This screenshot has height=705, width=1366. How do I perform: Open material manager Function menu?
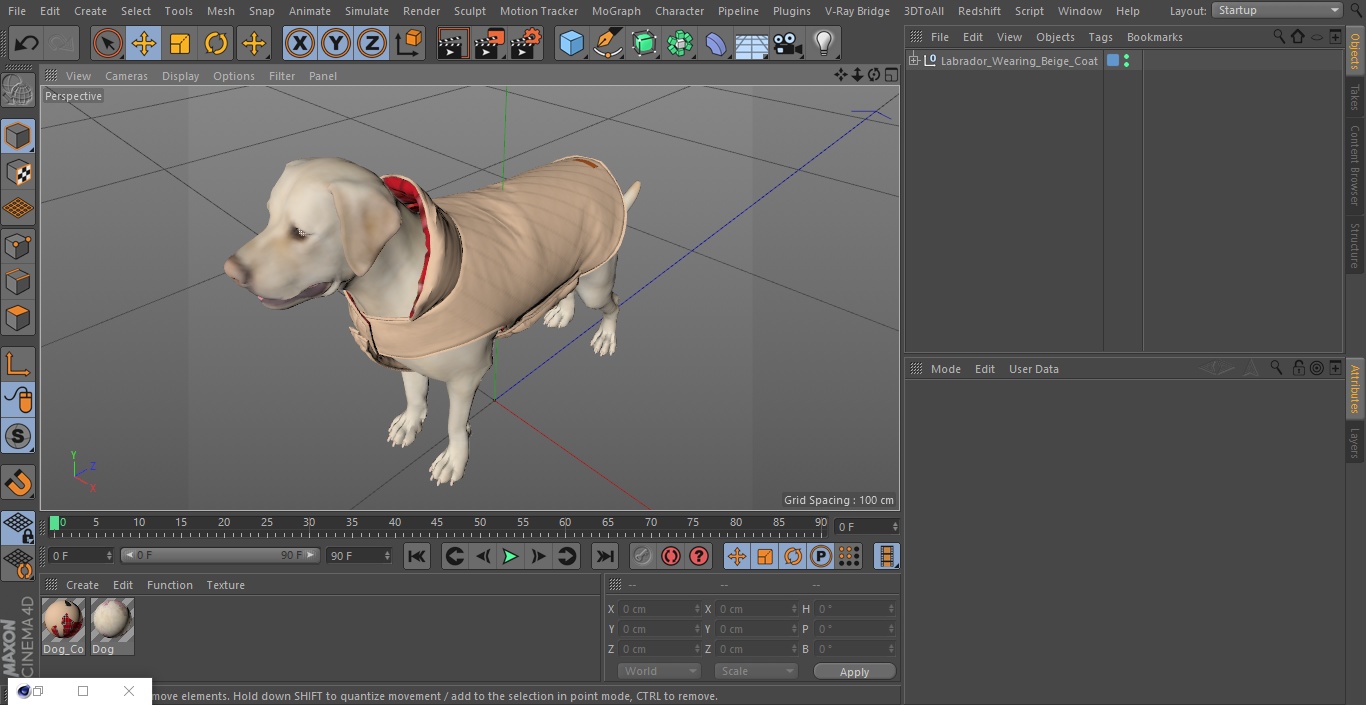[170, 585]
